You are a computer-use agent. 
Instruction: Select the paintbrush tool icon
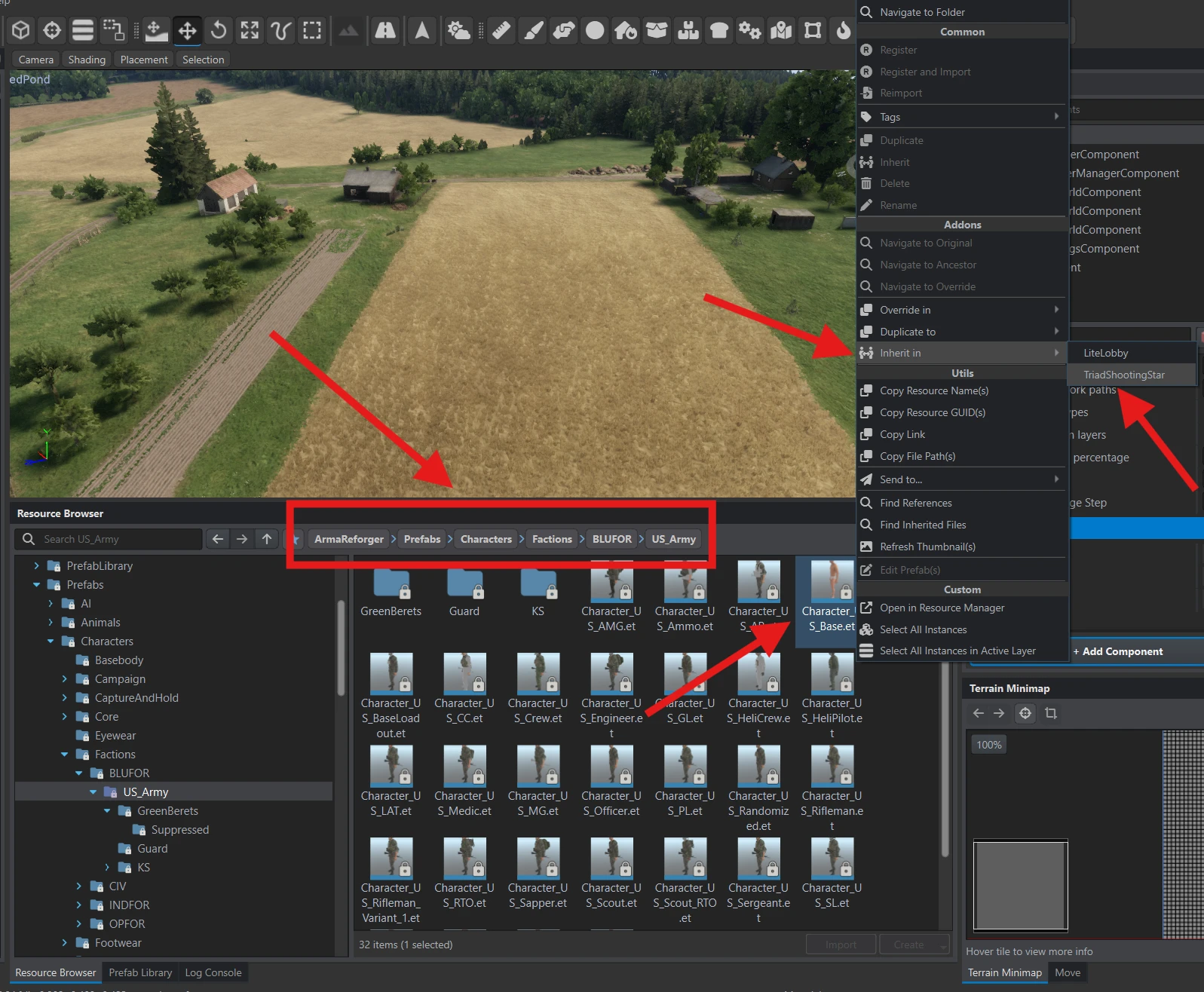coord(533,30)
